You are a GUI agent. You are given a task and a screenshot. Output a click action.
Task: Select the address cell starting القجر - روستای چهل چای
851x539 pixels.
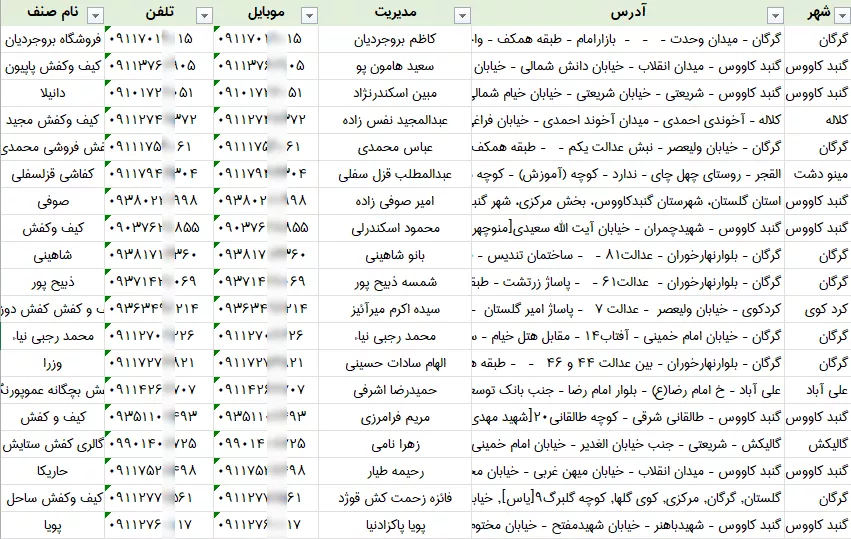(x=628, y=174)
